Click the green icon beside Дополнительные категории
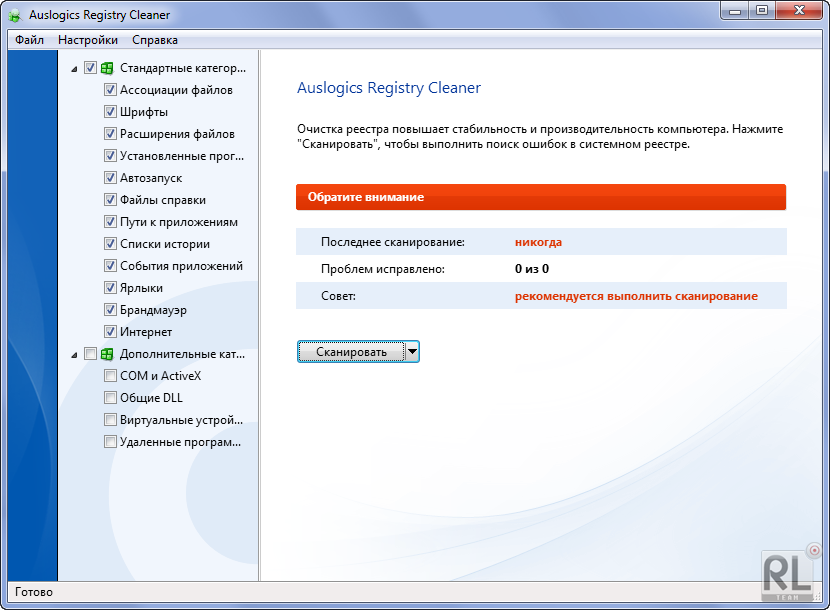830x610 pixels. click(107, 354)
